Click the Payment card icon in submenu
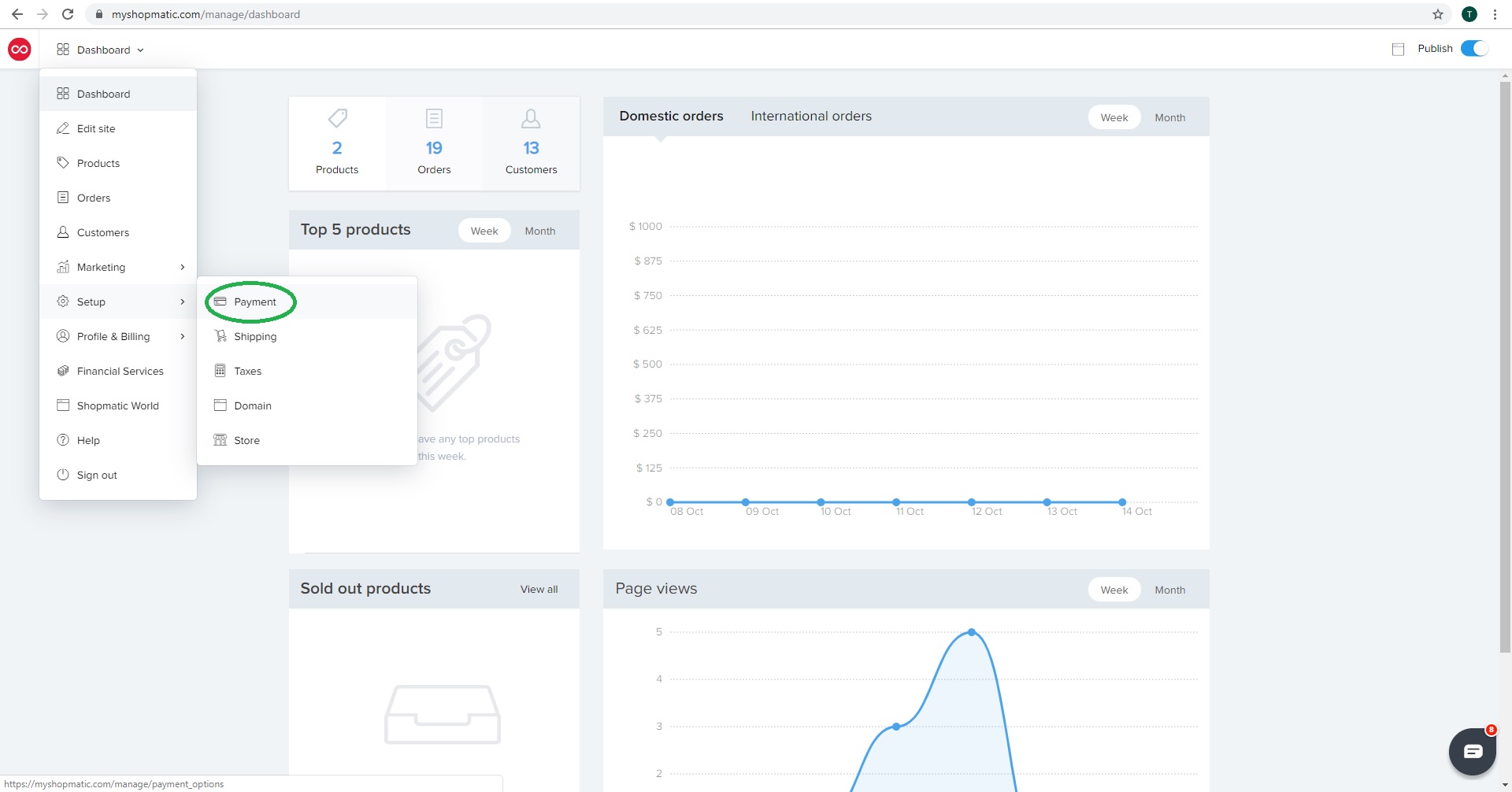This screenshot has width=1512, height=792. coord(220,302)
